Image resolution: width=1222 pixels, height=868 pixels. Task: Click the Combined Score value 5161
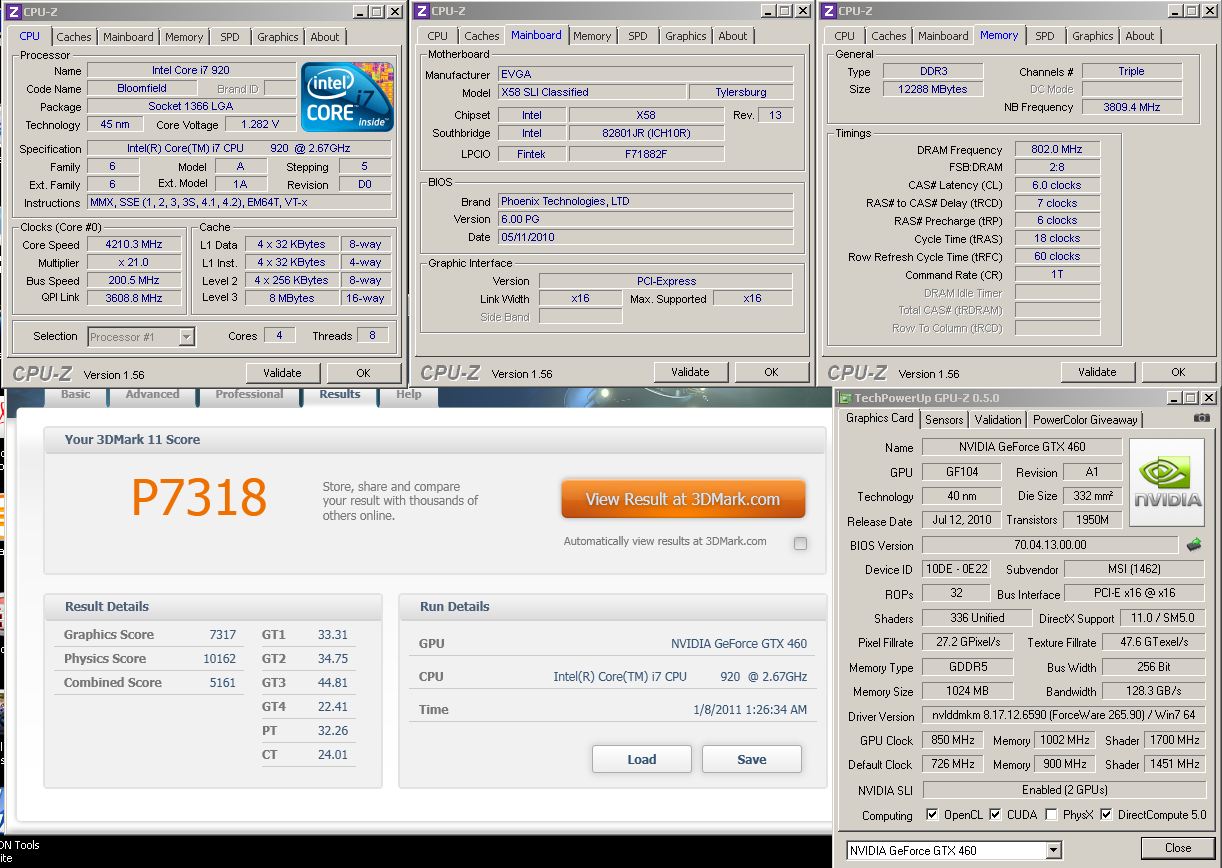click(222, 683)
